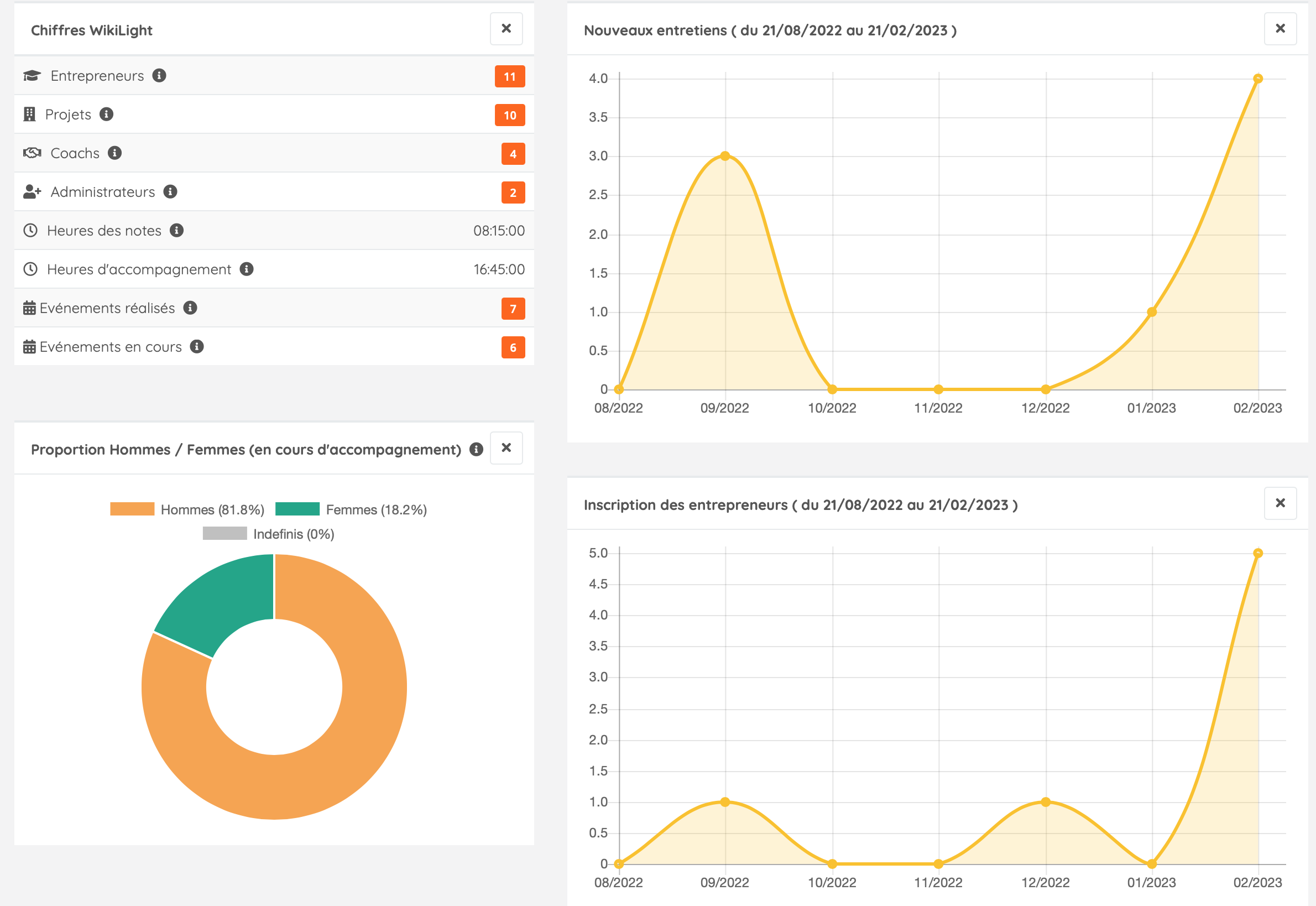The image size is (1316, 906).
Task: Click the info icon next to Entrepreneurs
Action: pos(159,75)
